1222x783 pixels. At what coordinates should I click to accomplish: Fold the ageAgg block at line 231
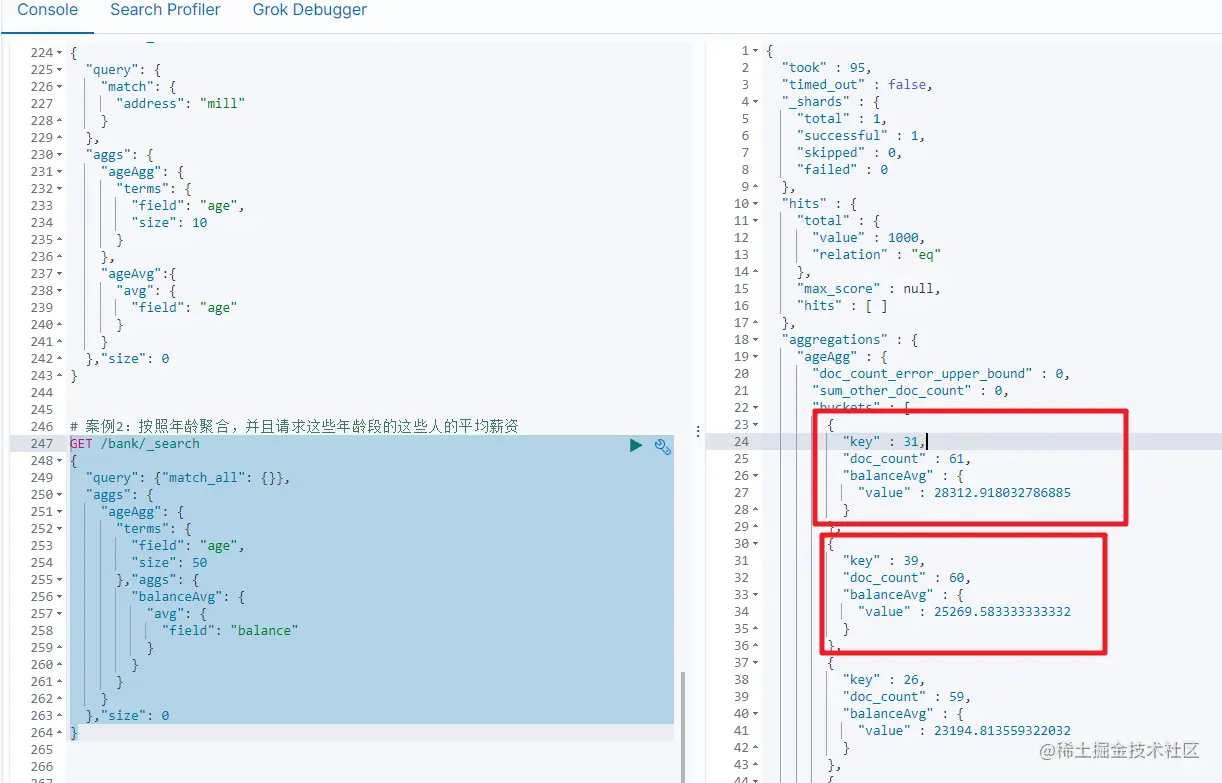59,172
